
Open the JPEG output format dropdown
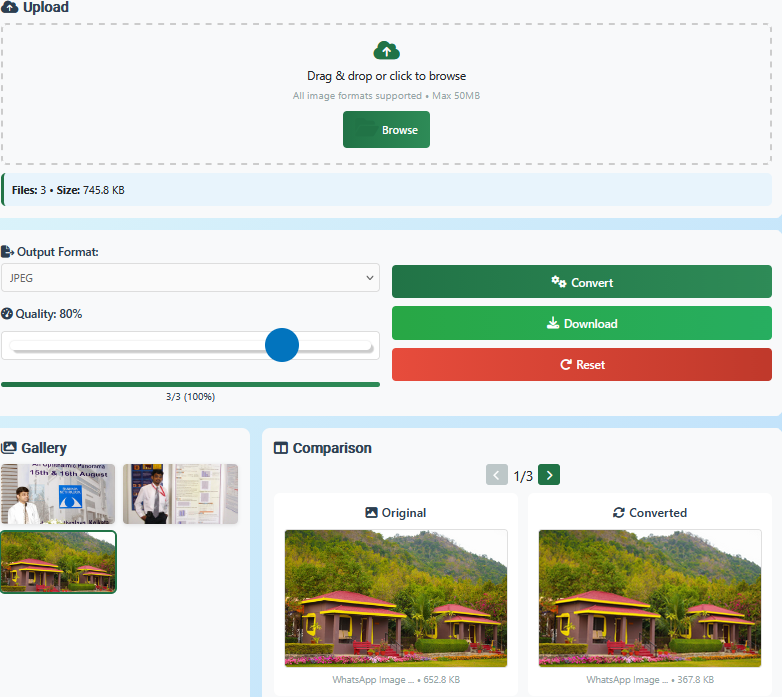click(x=190, y=278)
